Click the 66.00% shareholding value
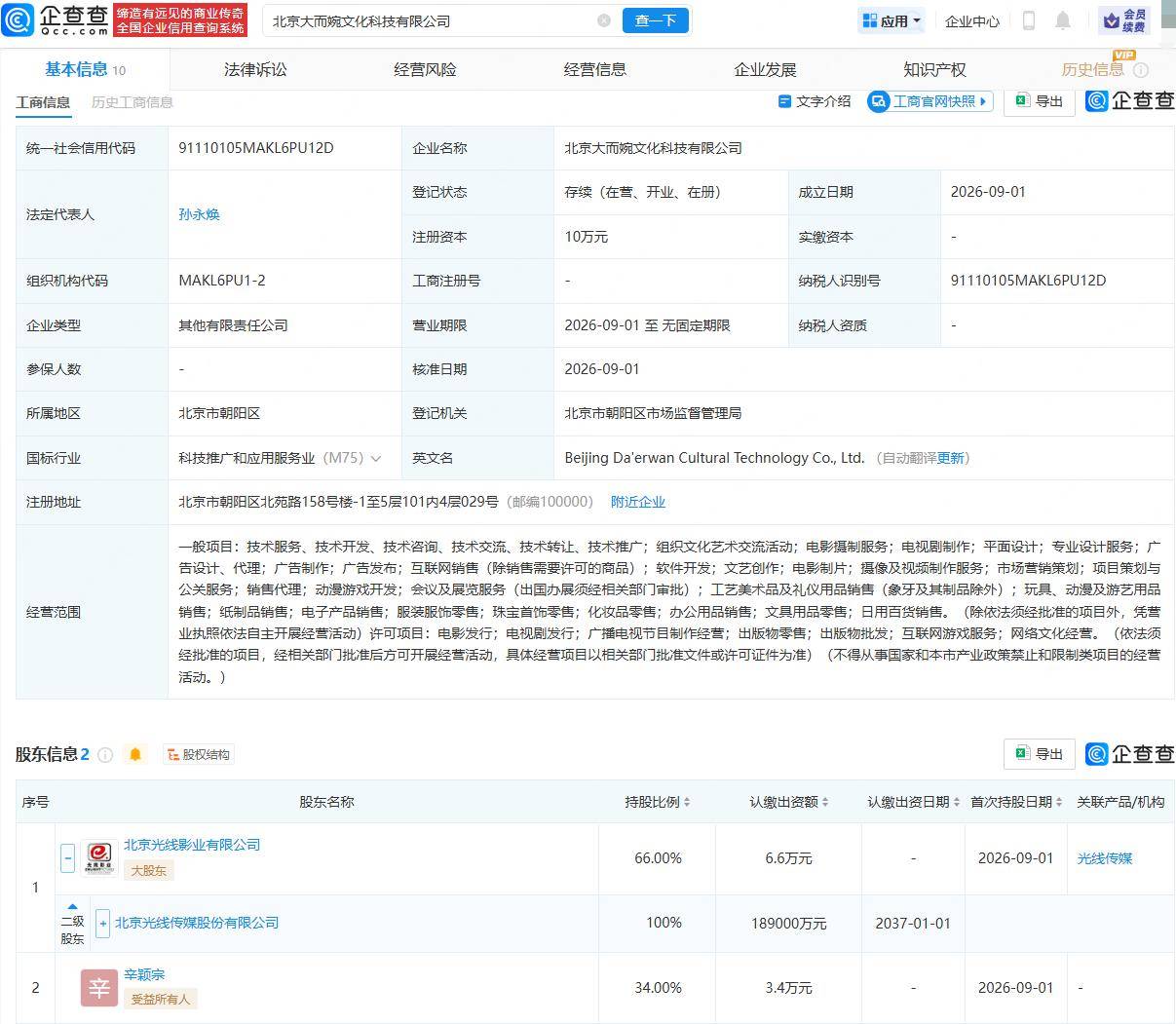Image resolution: width=1176 pixels, height=1024 pixels. (x=658, y=858)
